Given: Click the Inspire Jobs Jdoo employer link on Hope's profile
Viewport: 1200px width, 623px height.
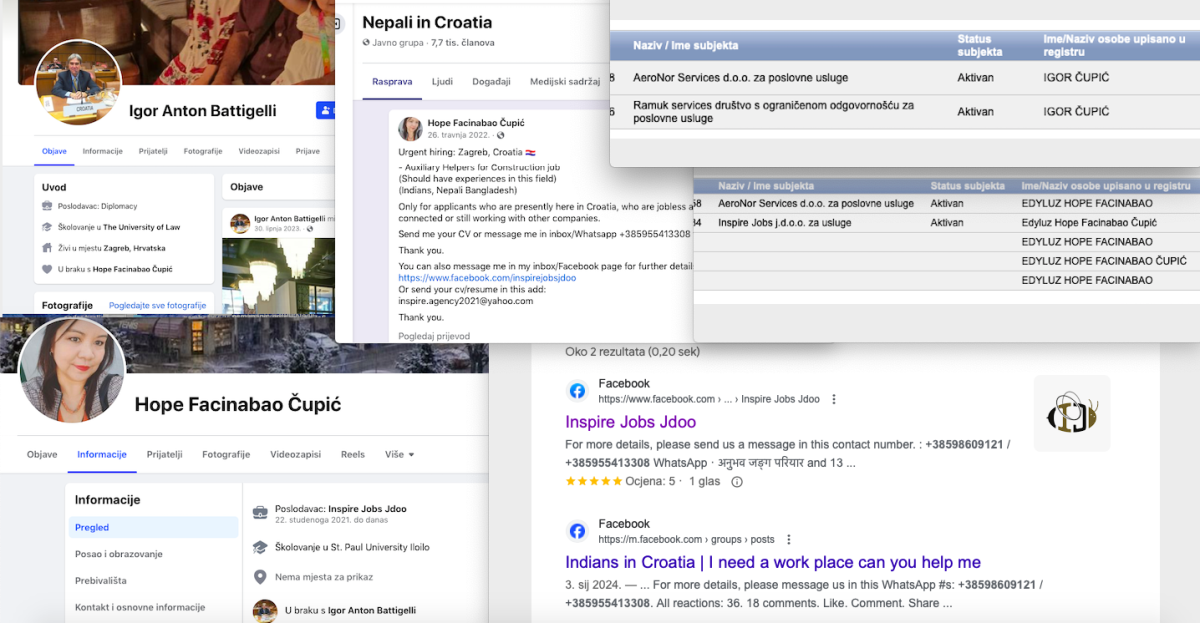Looking at the screenshot, I should 367,509.
